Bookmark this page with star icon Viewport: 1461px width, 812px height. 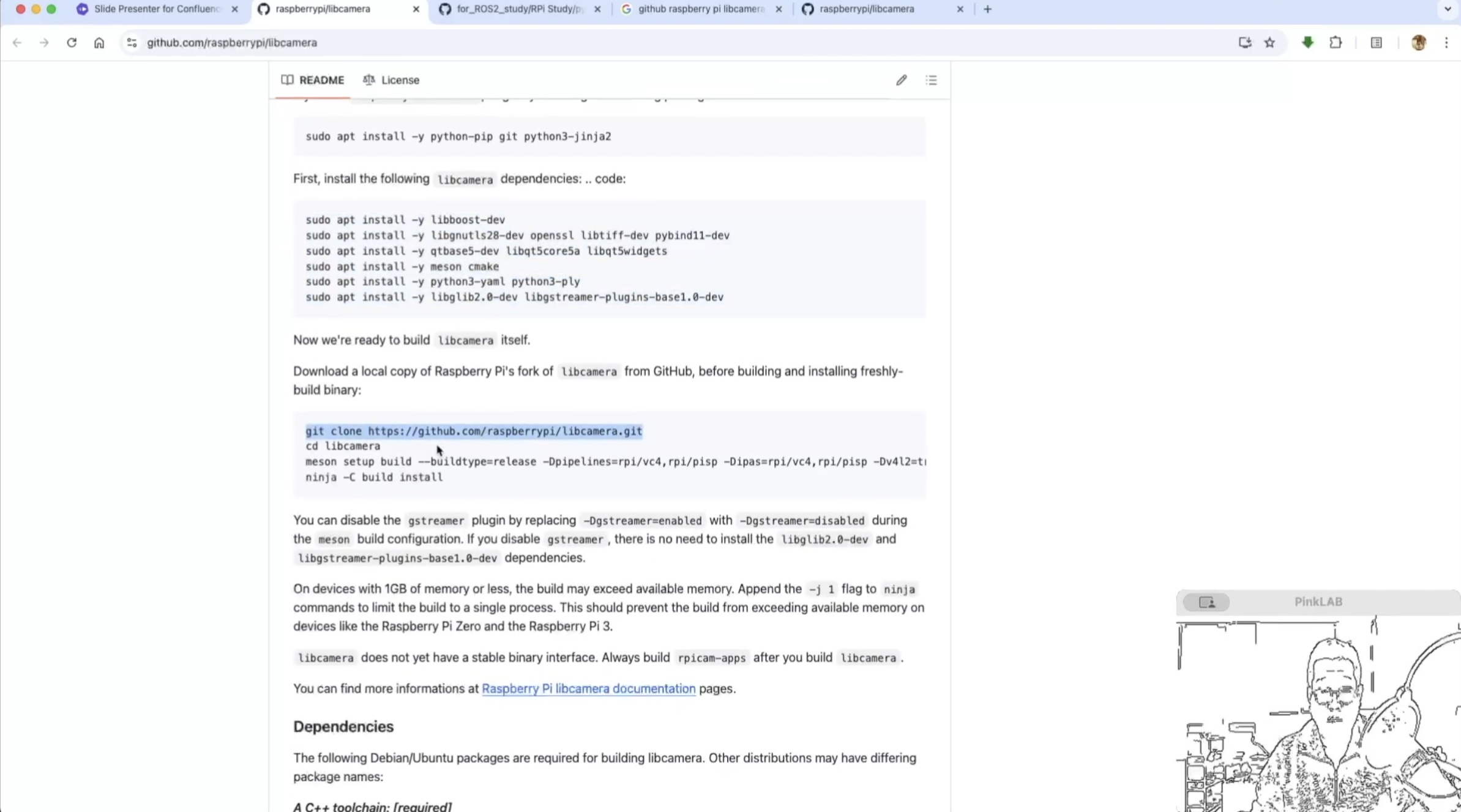[x=1270, y=42]
